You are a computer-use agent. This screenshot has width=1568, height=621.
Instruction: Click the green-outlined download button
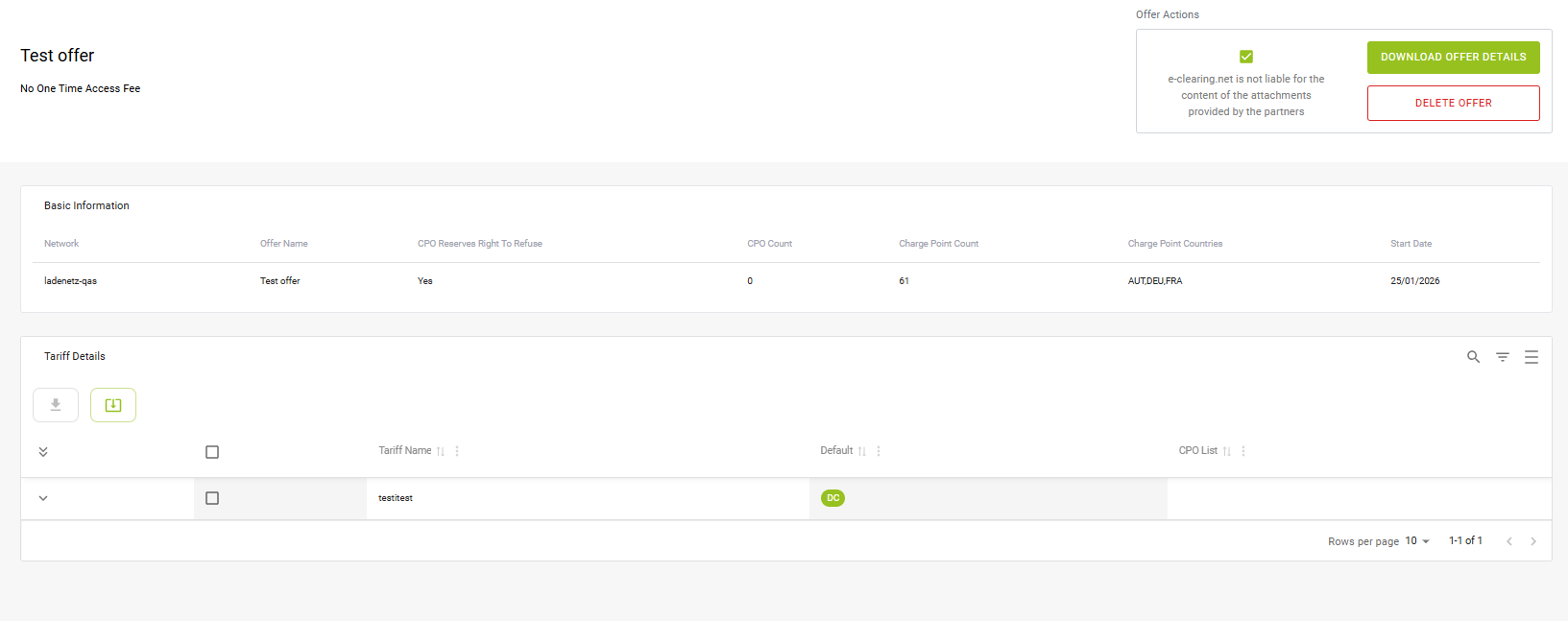point(113,405)
